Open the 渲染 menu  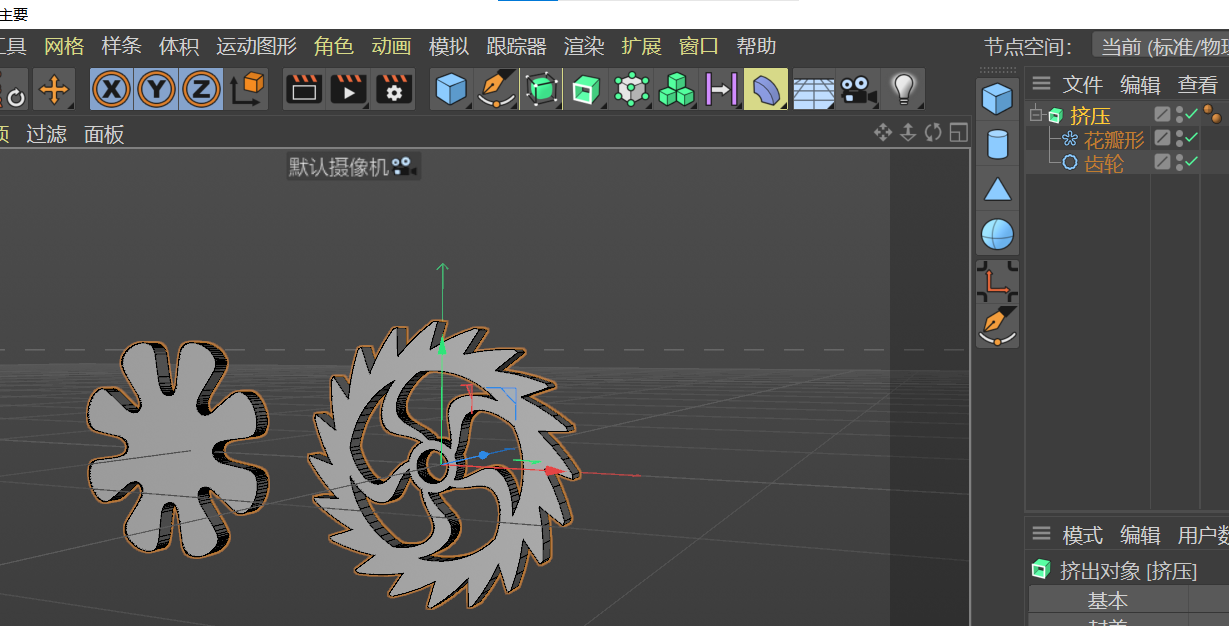coord(584,46)
